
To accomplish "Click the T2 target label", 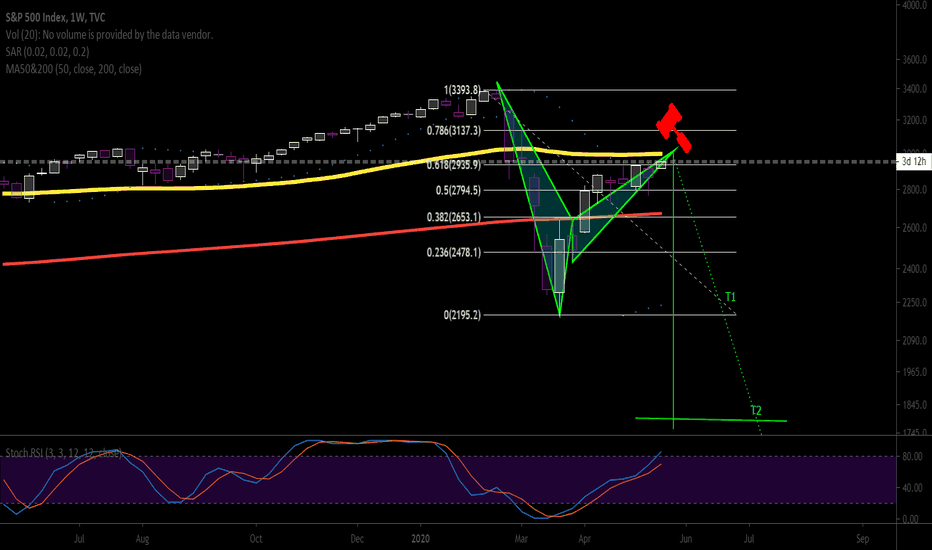I will click(756, 410).
